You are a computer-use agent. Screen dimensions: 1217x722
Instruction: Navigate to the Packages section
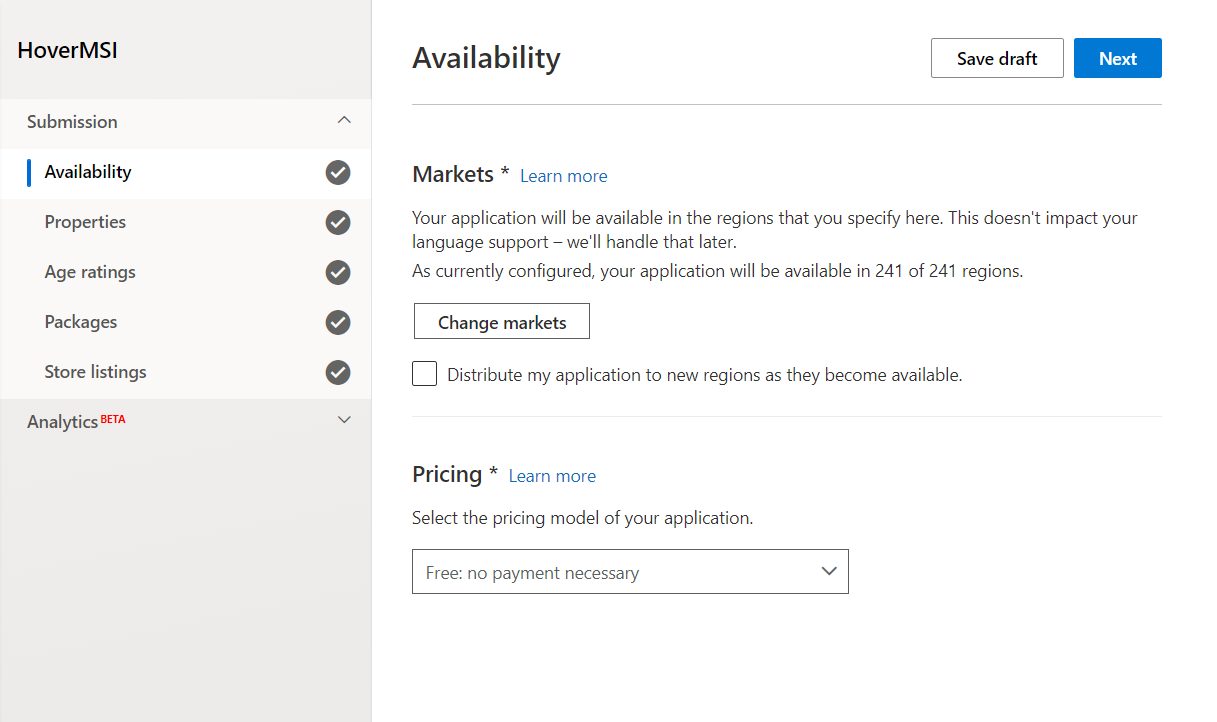185,323
